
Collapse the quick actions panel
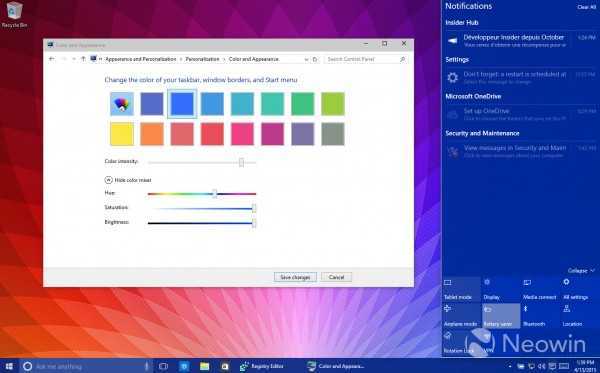click(x=581, y=270)
